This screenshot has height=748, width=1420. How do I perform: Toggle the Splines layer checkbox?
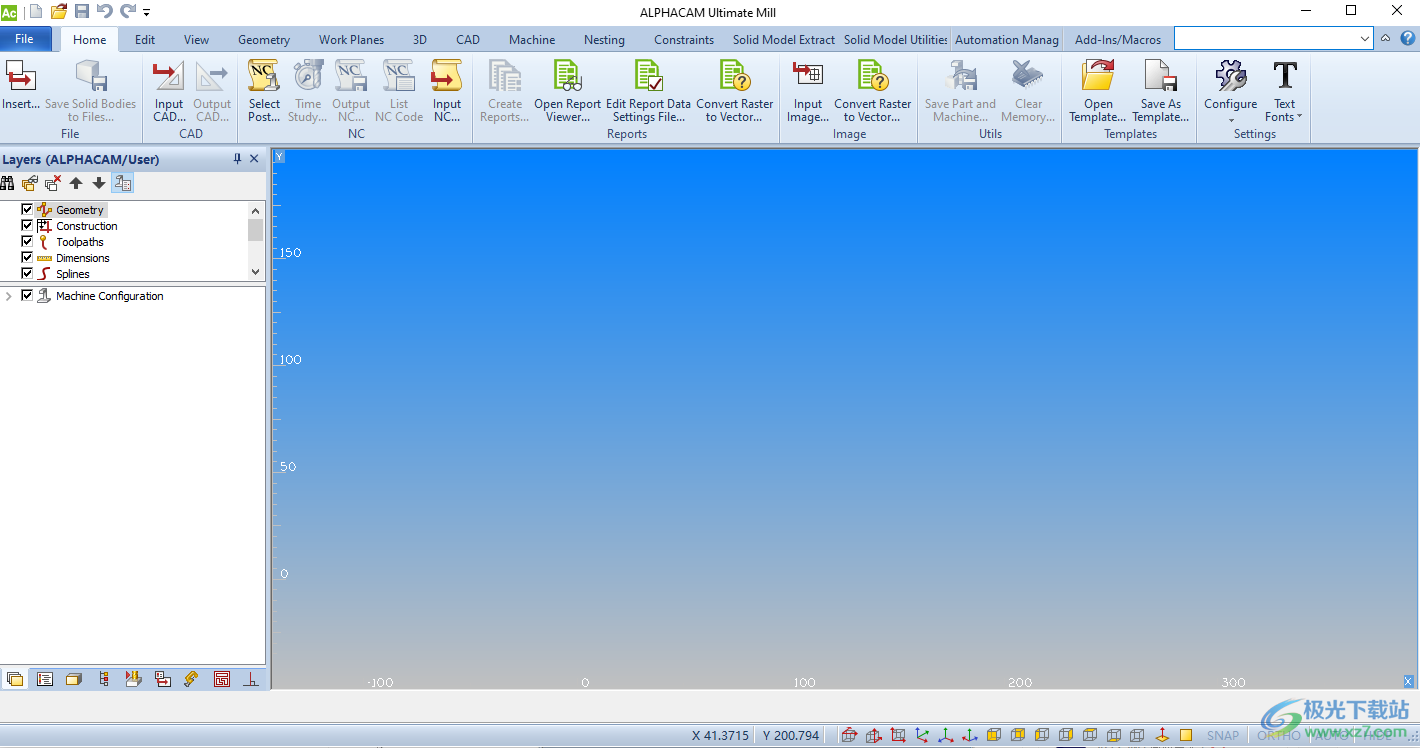[27, 274]
